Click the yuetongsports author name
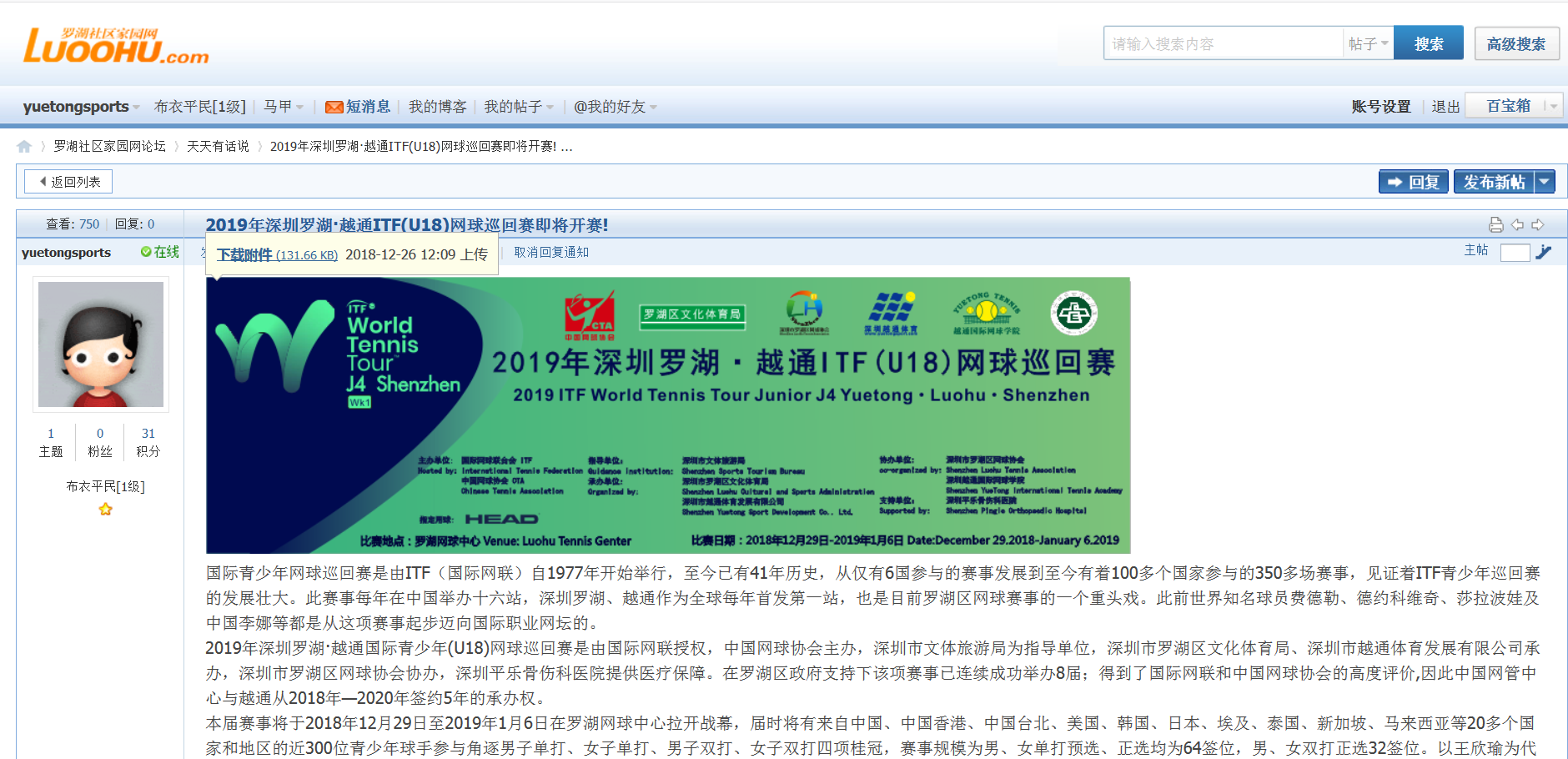 (66, 252)
